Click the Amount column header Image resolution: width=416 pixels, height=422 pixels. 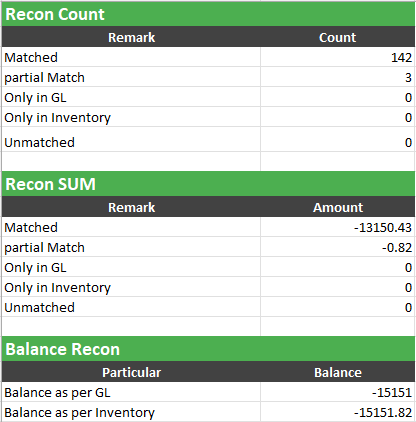pos(337,207)
